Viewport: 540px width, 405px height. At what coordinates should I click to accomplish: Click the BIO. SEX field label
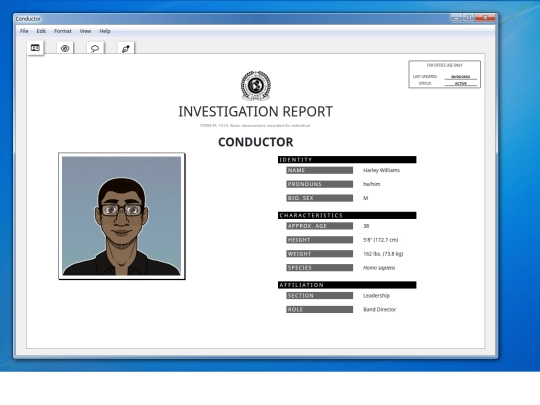320,198
